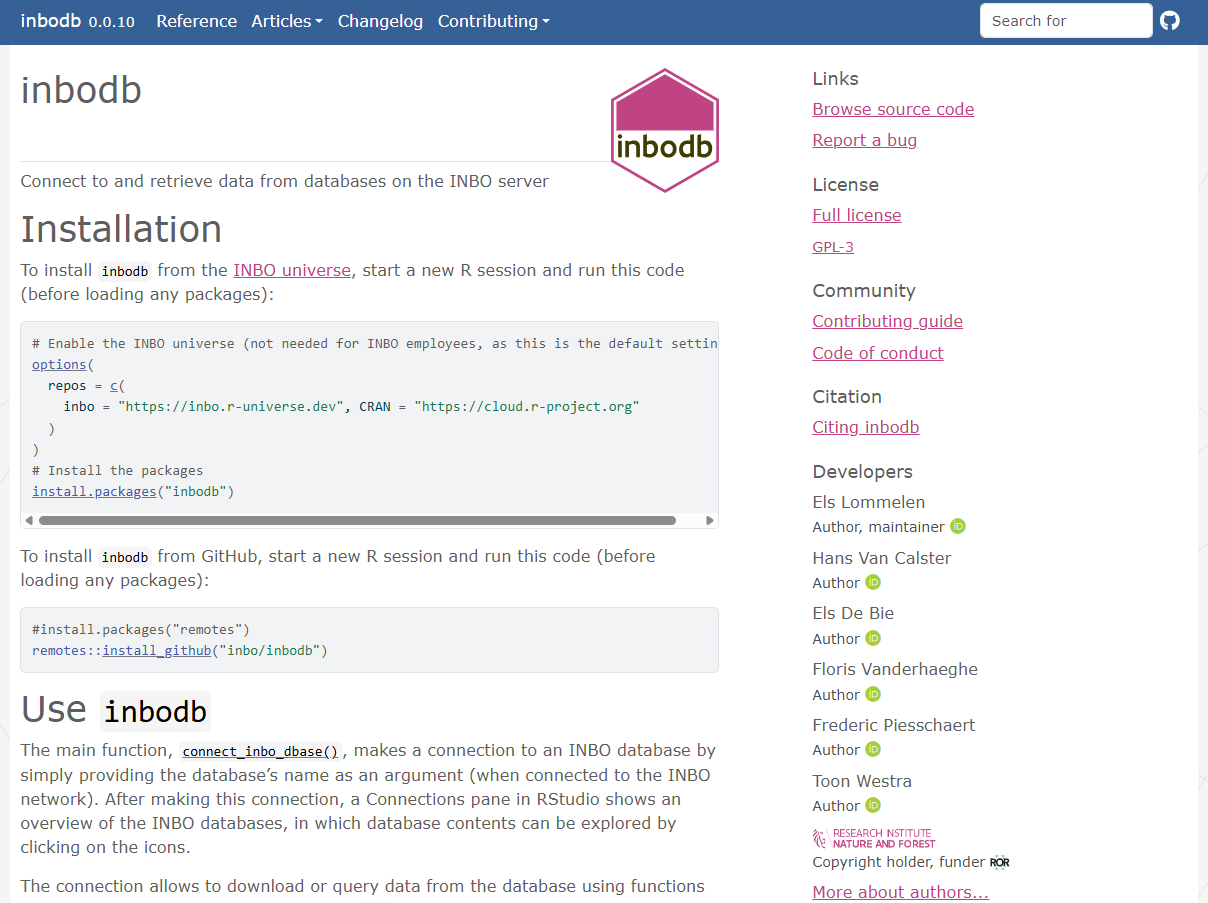Viewport: 1208px width, 903px height.
Task: Open the connect_inbo_dbase() function link
Action: pyautogui.click(x=261, y=751)
